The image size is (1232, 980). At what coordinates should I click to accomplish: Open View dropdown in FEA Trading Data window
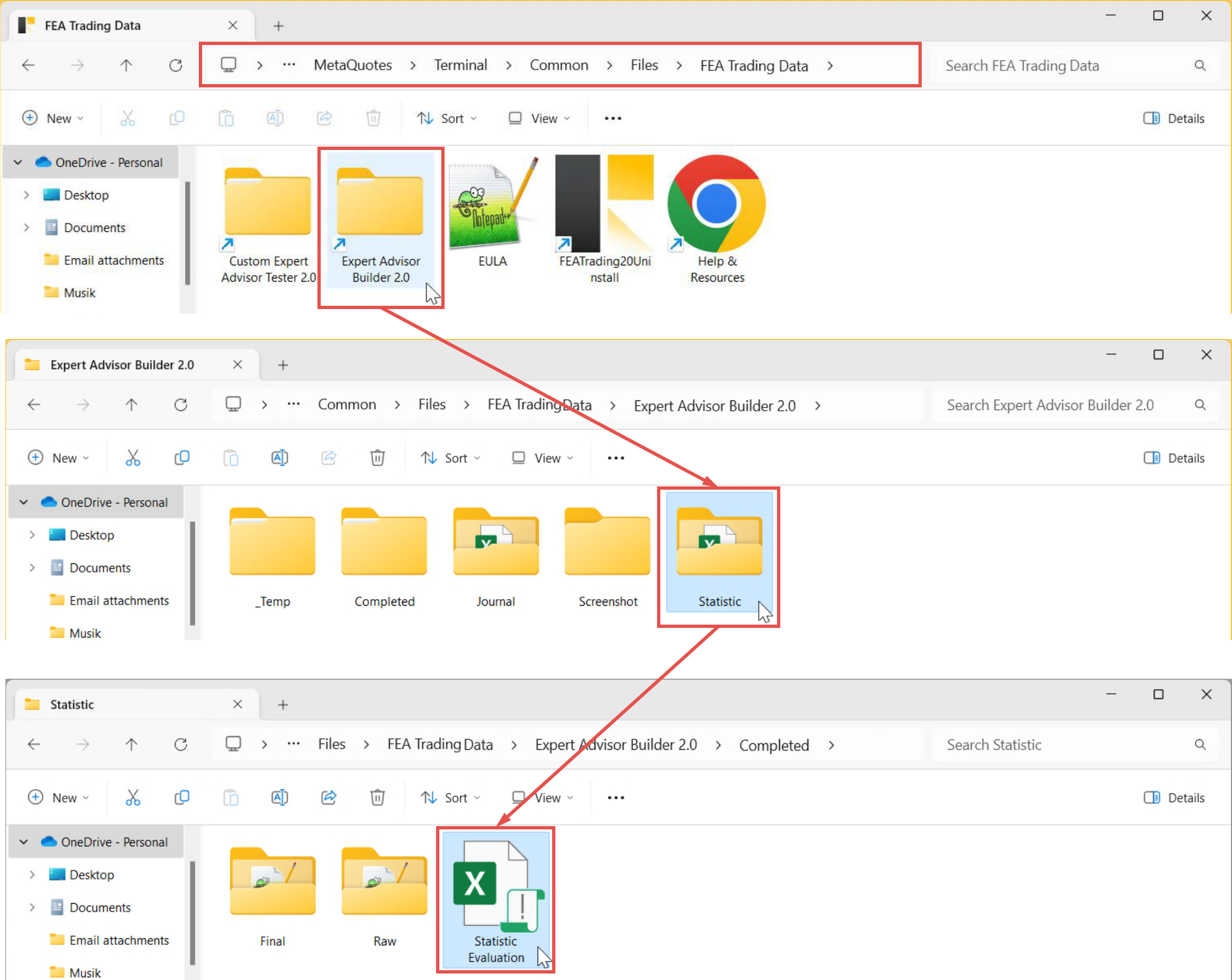point(540,118)
